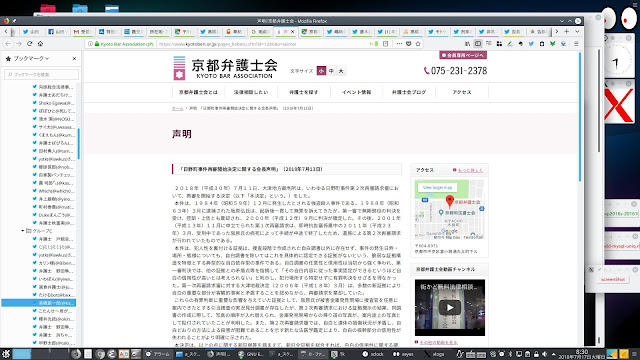Select the highlighted blue bookmark row
Image resolution: width=640 pixels, height=360 pixels.
(39, 303)
